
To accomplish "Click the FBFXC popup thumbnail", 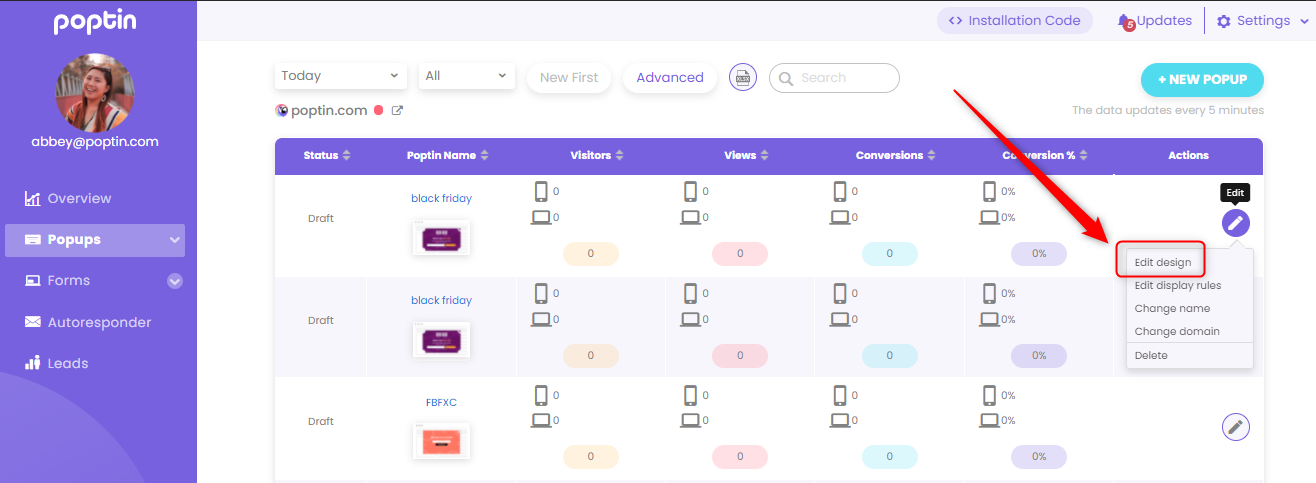I will [x=441, y=441].
